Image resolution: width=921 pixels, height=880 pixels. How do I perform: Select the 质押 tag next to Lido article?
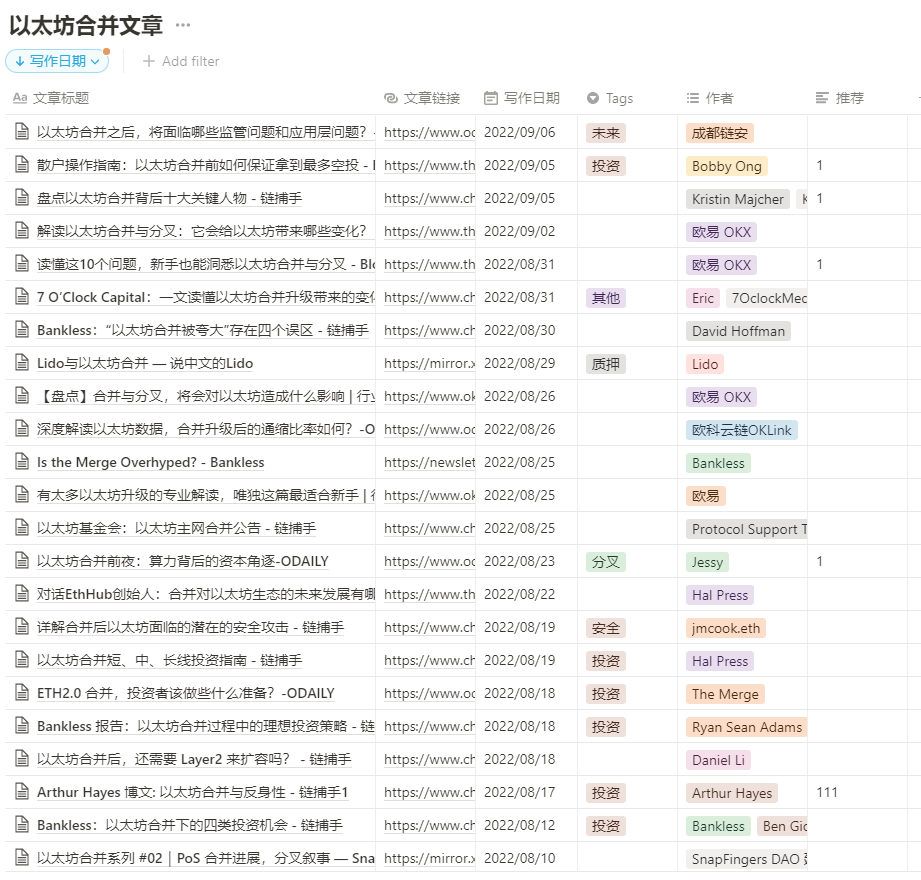pyautogui.click(x=605, y=363)
